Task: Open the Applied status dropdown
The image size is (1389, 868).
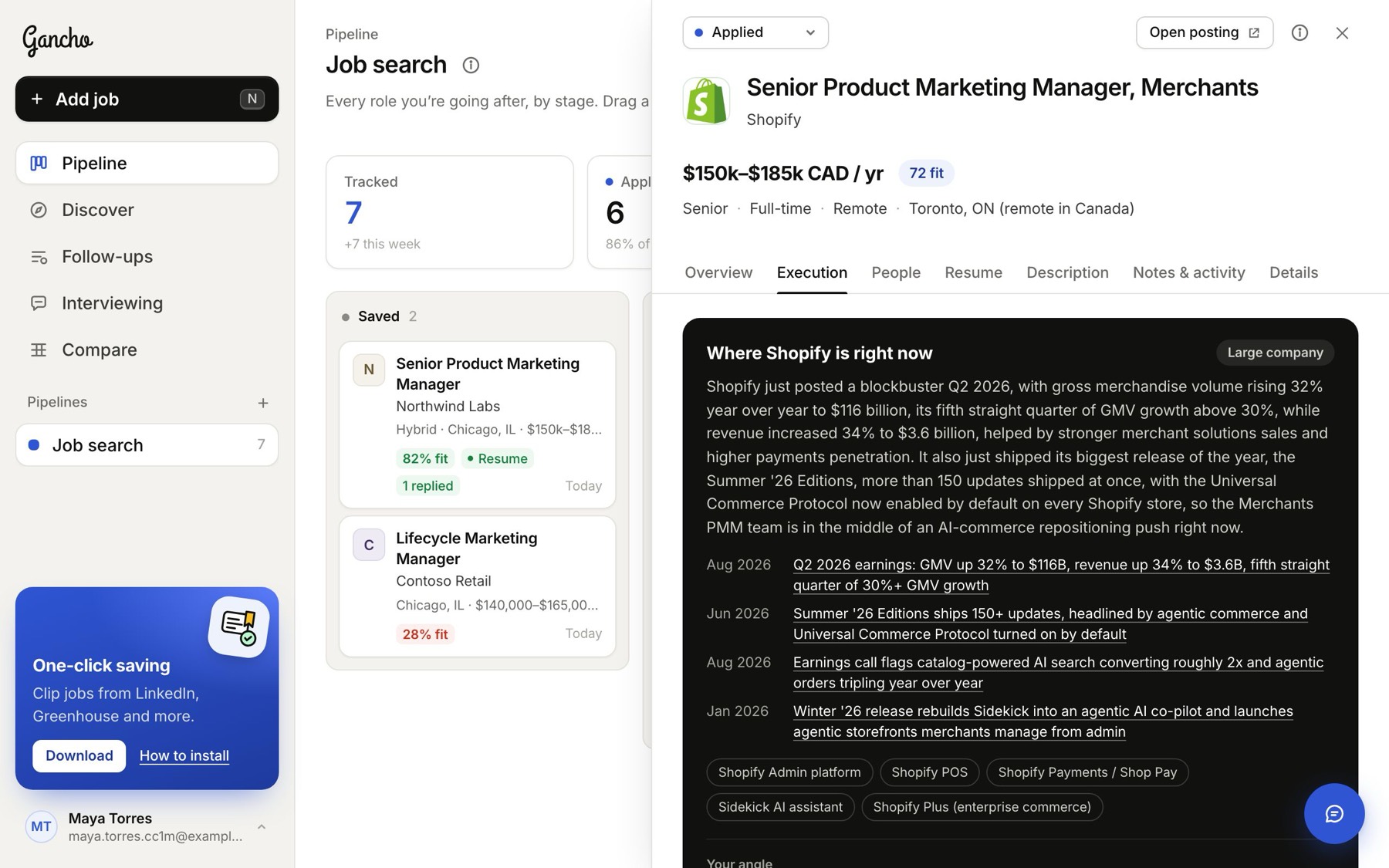Action: (x=755, y=32)
